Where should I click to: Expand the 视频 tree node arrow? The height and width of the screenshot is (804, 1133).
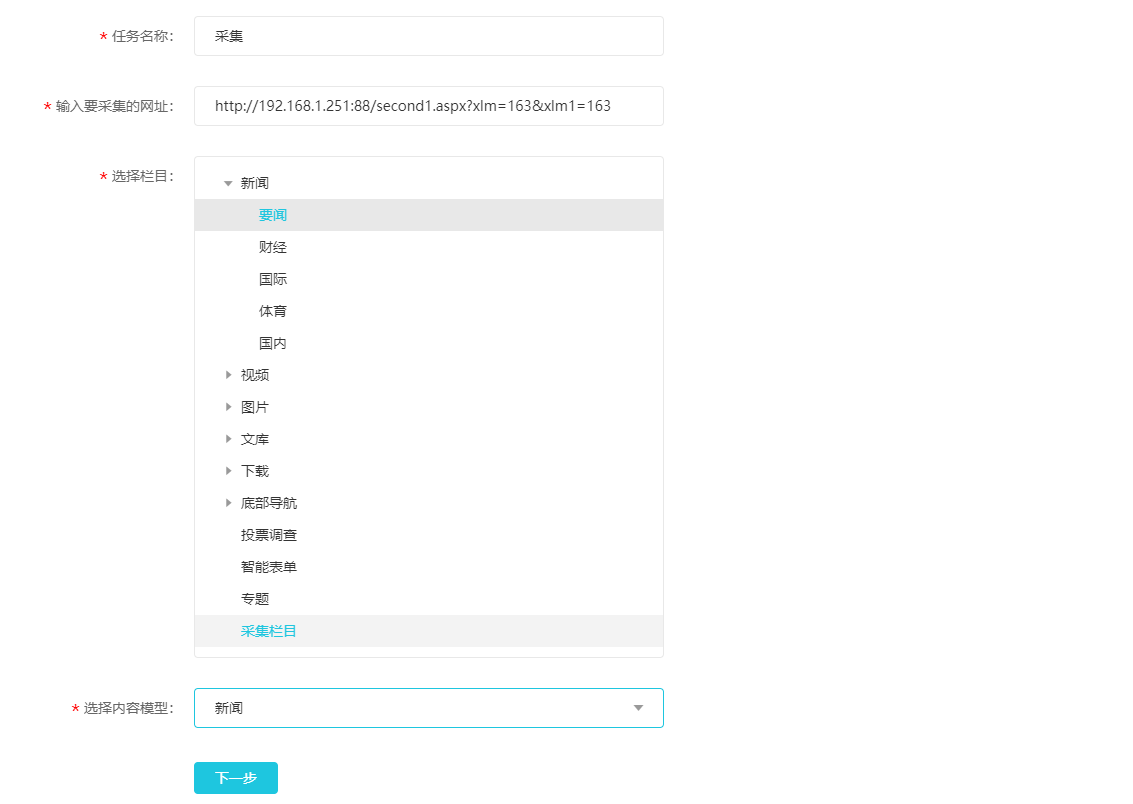coord(228,375)
